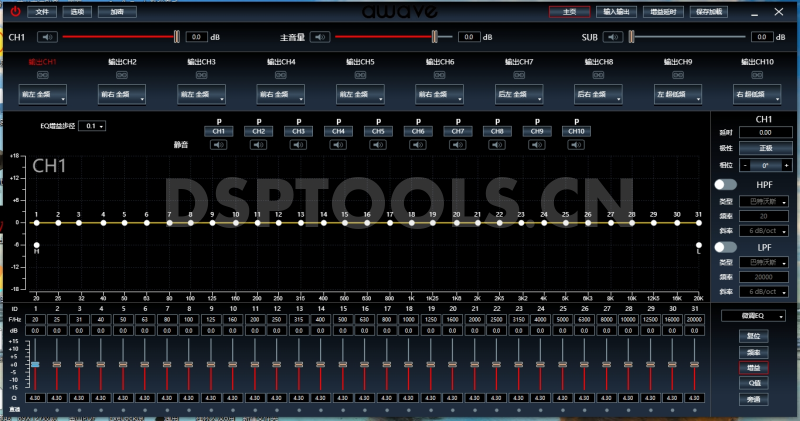
Task: Toggle the P CH1 channel button
Action: [x=219, y=131]
